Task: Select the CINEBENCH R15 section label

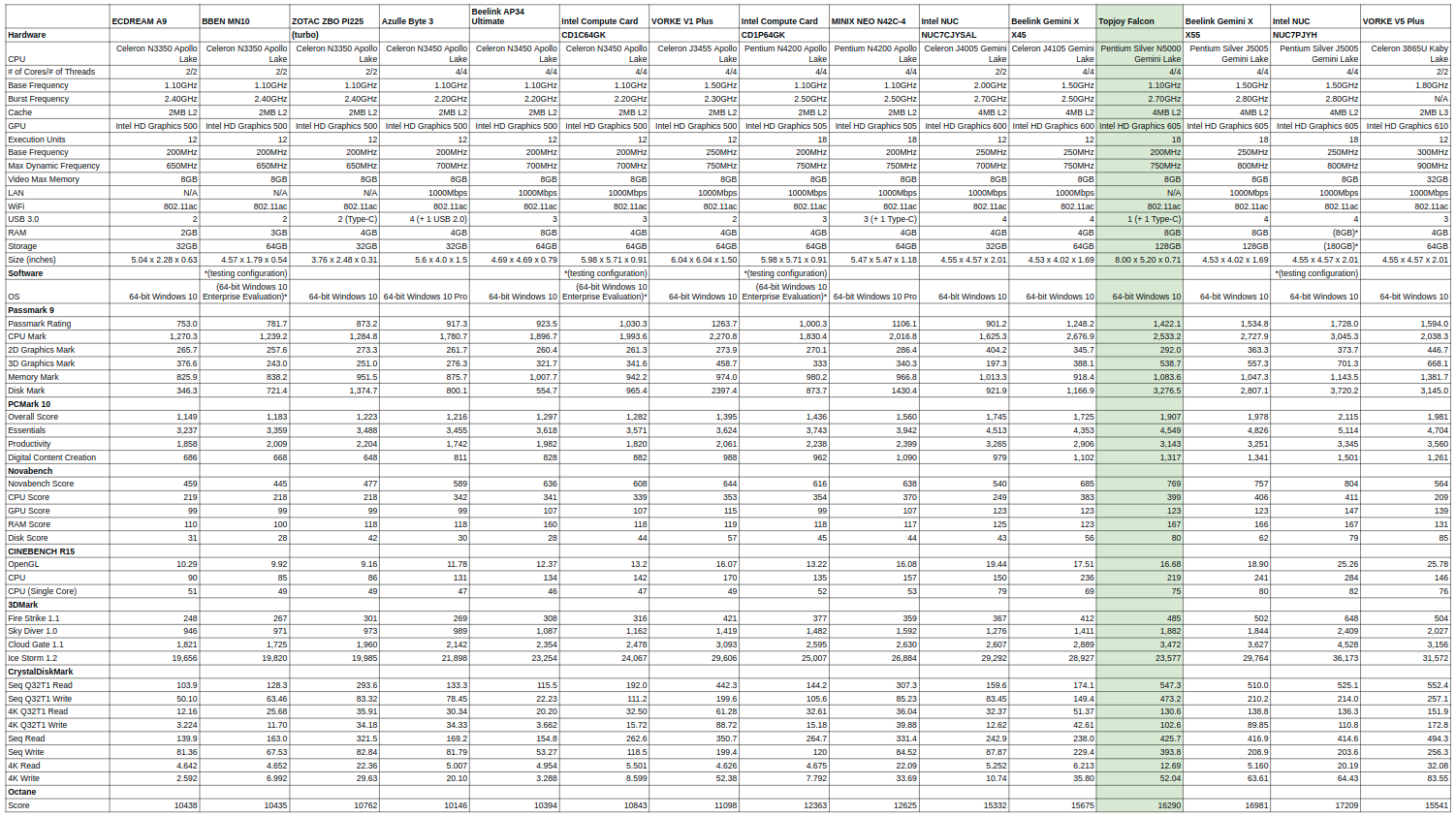Action: (x=41, y=551)
